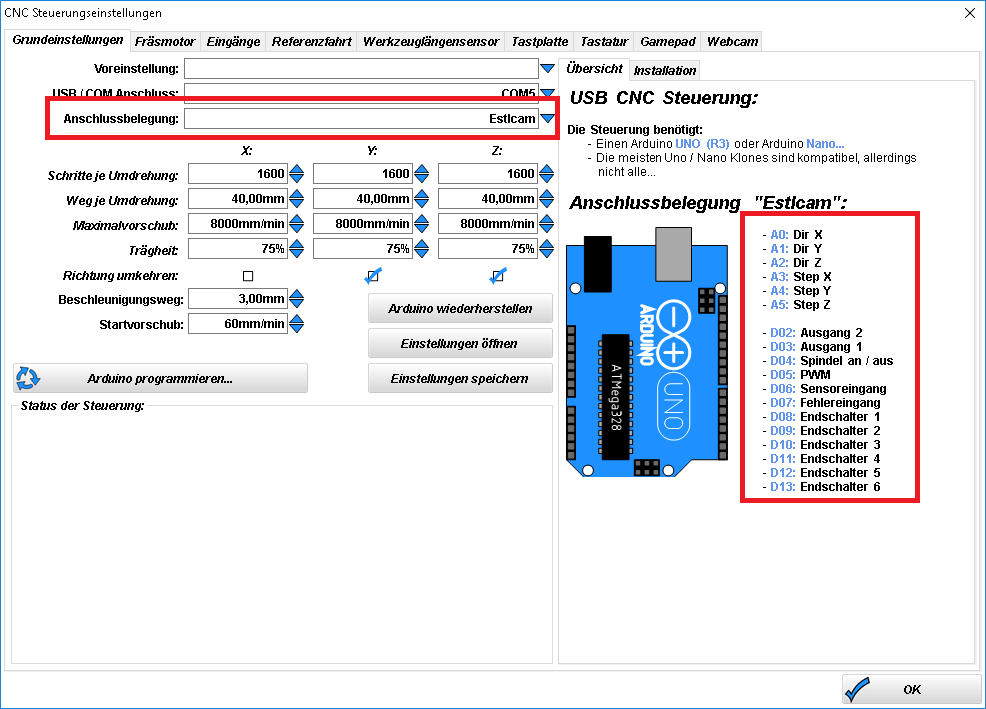Click the stepper arrows for Maximalvorschub Z
The image size is (986, 709).
[x=546, y=224]
